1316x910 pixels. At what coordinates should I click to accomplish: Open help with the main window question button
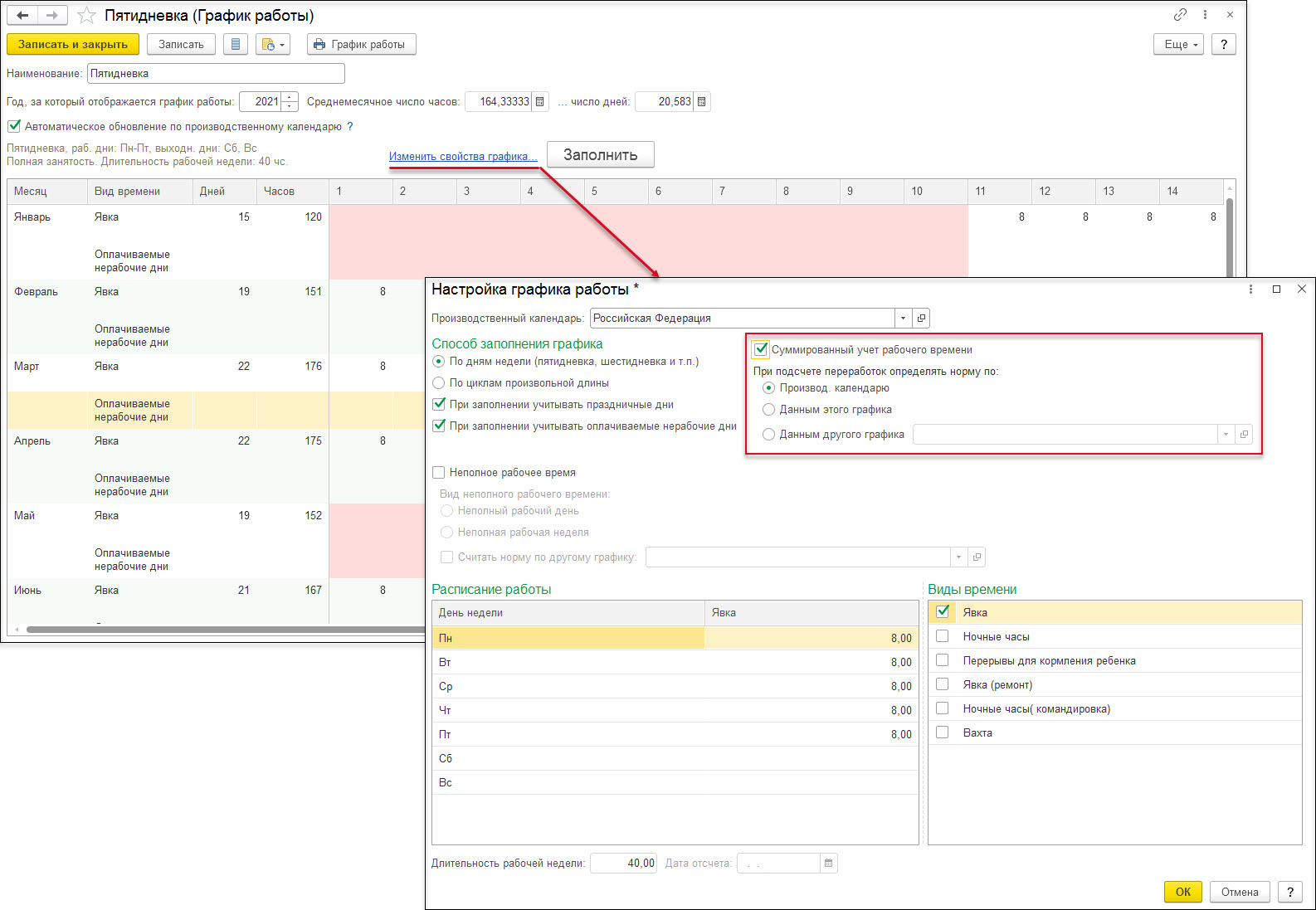coord(1224,45)
